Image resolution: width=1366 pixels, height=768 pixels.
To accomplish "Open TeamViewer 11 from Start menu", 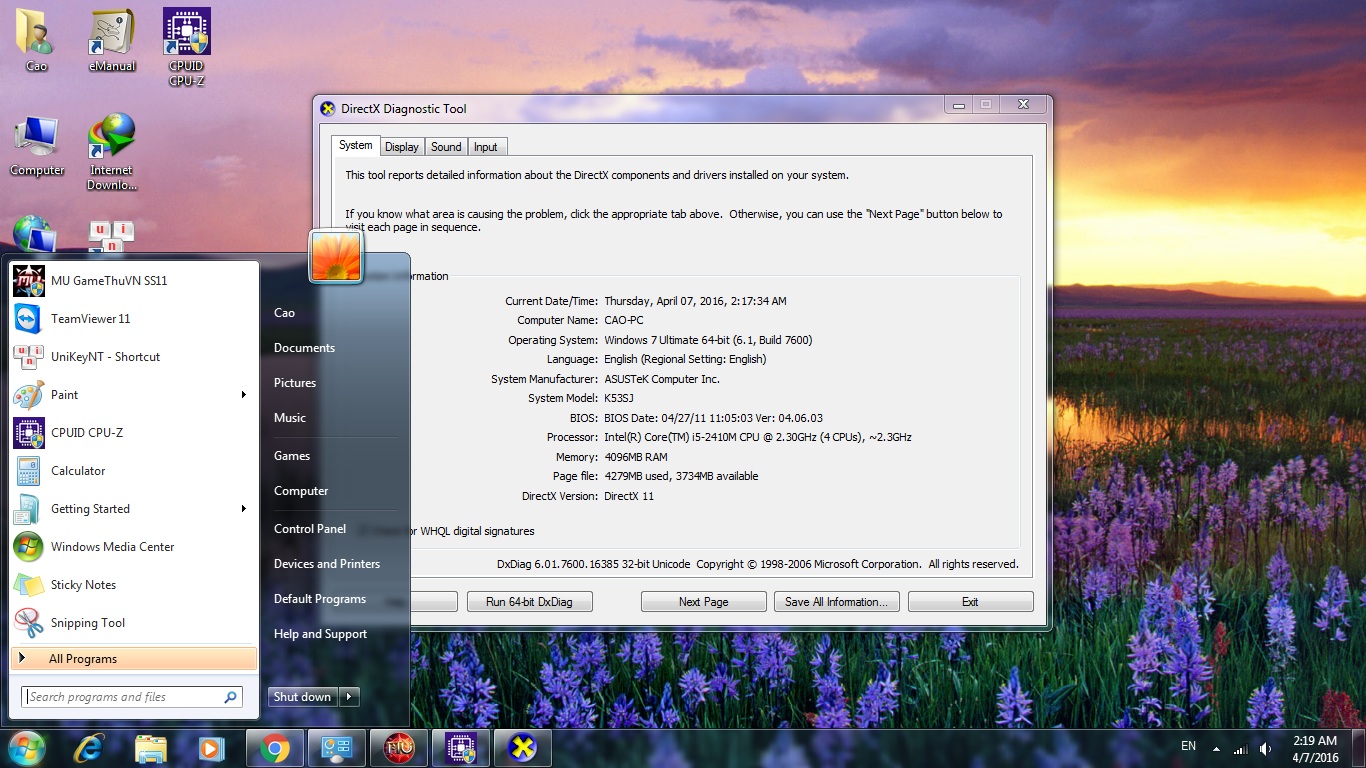I will [x=90, y=319].
